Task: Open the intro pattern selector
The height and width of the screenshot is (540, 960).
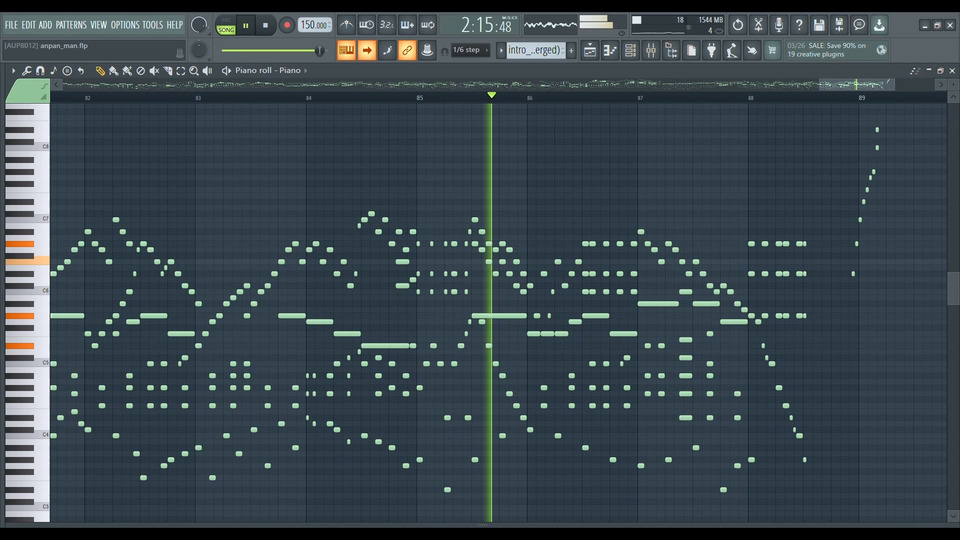Action: (535, 50)
